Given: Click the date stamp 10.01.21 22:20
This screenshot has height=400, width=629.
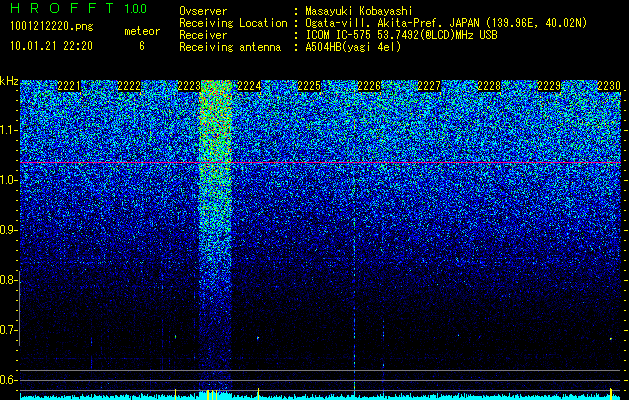Looking at the screenshot, I should click(51, 46).
